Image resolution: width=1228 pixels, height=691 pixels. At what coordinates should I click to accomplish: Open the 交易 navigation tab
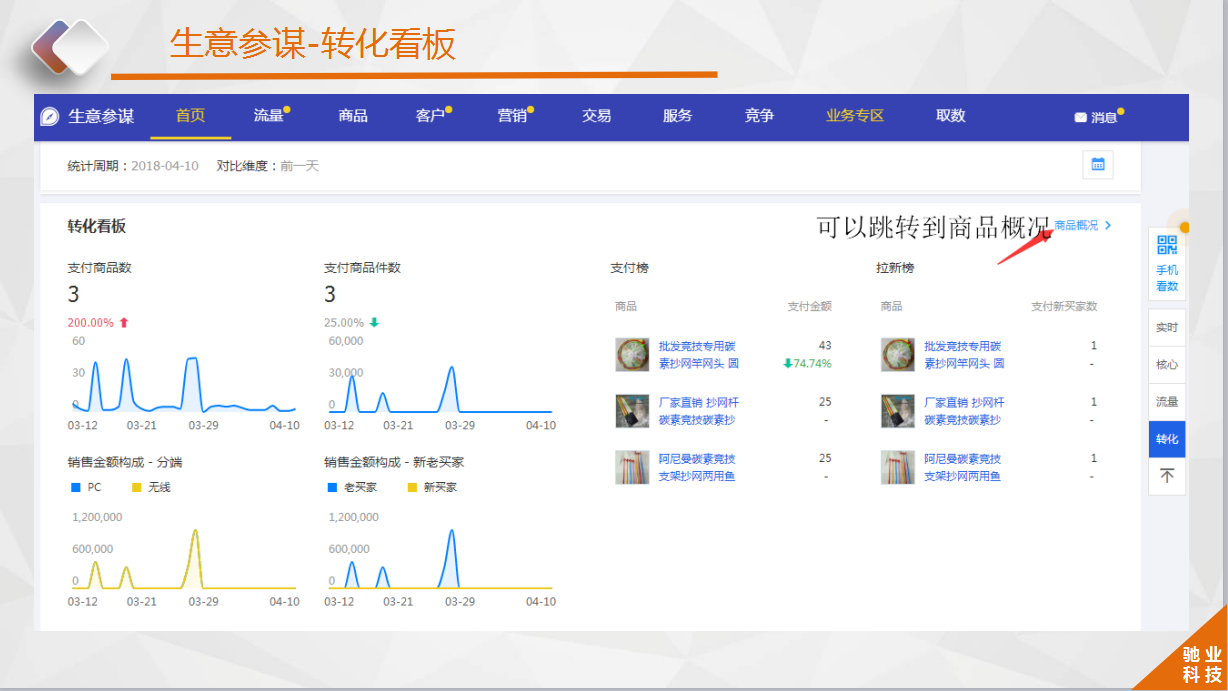(x=596, y=116)
